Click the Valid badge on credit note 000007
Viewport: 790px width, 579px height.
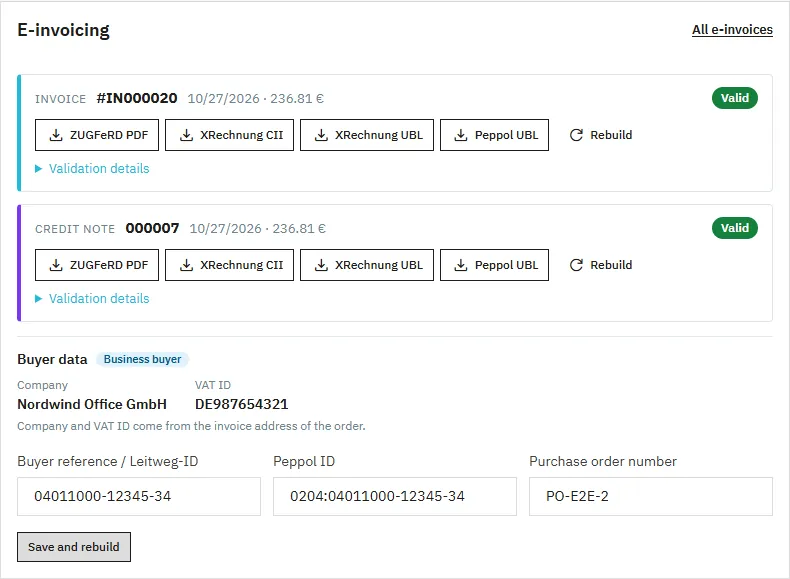click(x=735, y=228)
